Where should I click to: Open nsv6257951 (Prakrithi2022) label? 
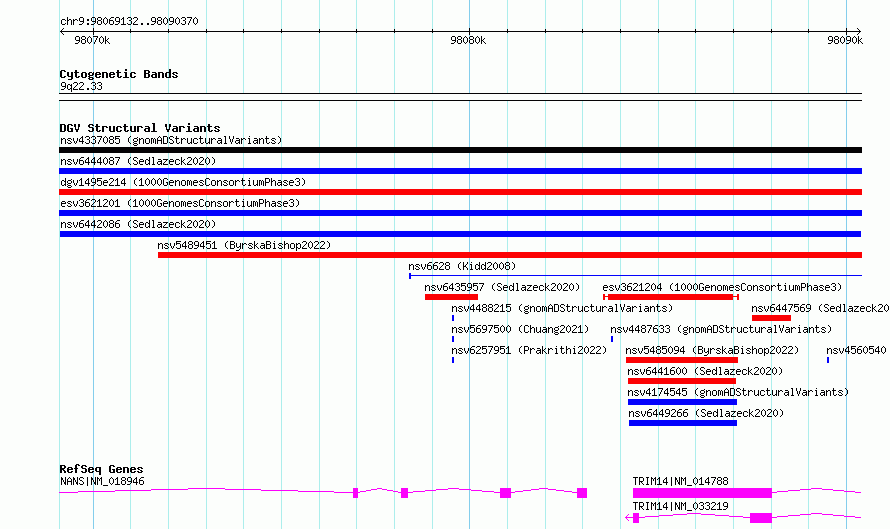pyautogui.click(x=529, y=350)
